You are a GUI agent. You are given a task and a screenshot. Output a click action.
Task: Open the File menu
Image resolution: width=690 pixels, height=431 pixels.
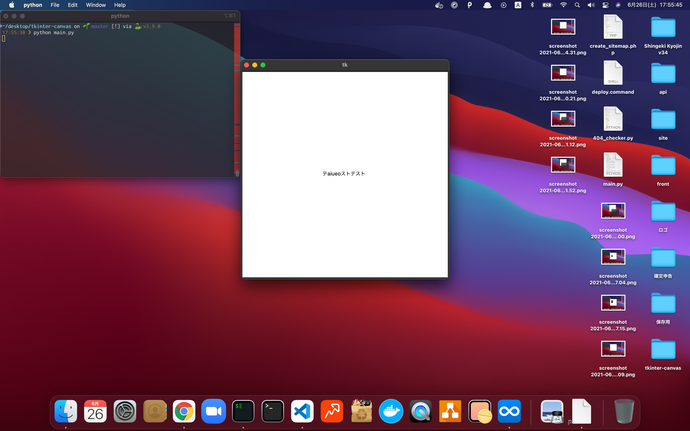tap(55, 5)
